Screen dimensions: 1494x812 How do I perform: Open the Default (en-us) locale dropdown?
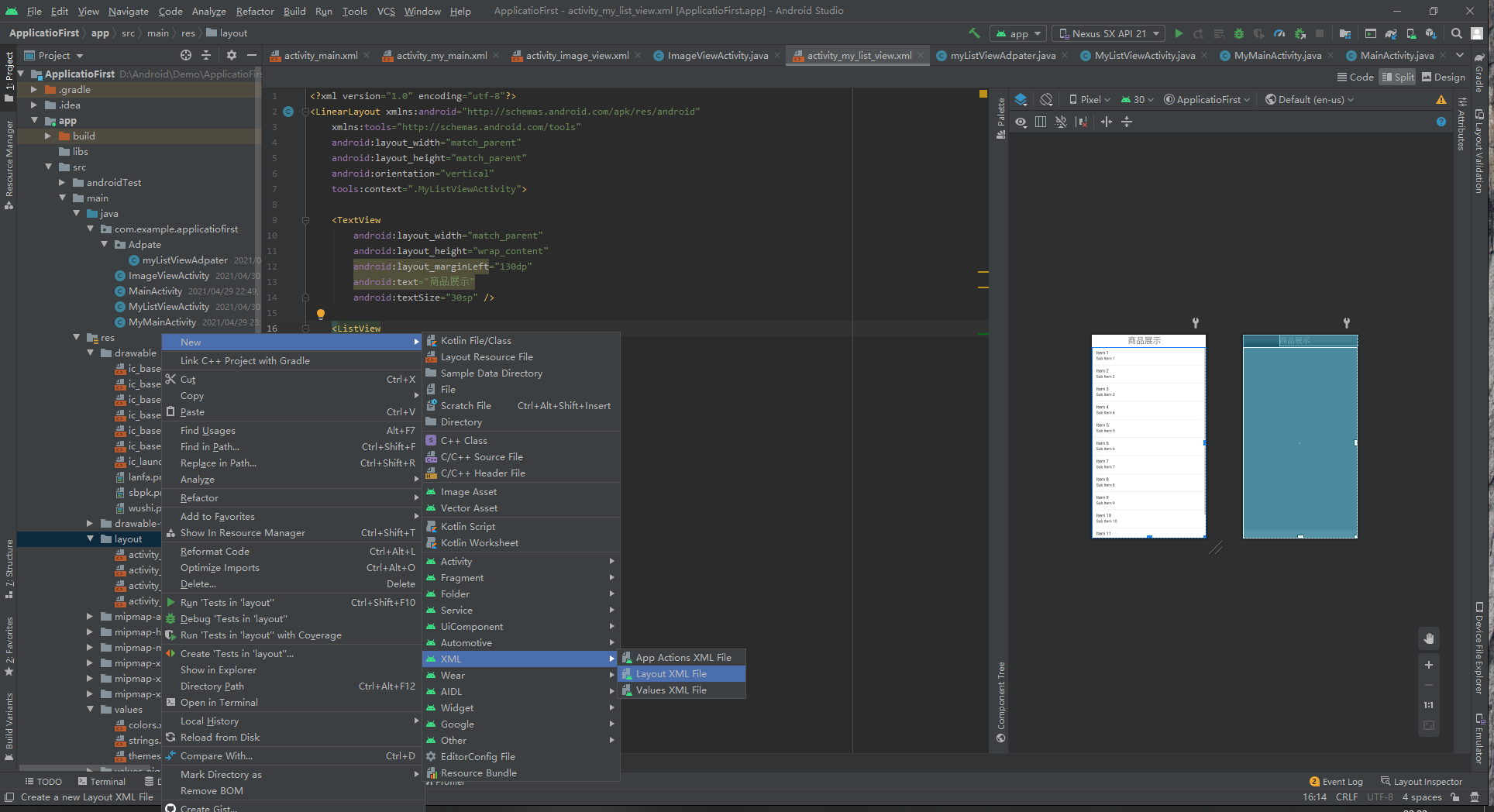1309,99
